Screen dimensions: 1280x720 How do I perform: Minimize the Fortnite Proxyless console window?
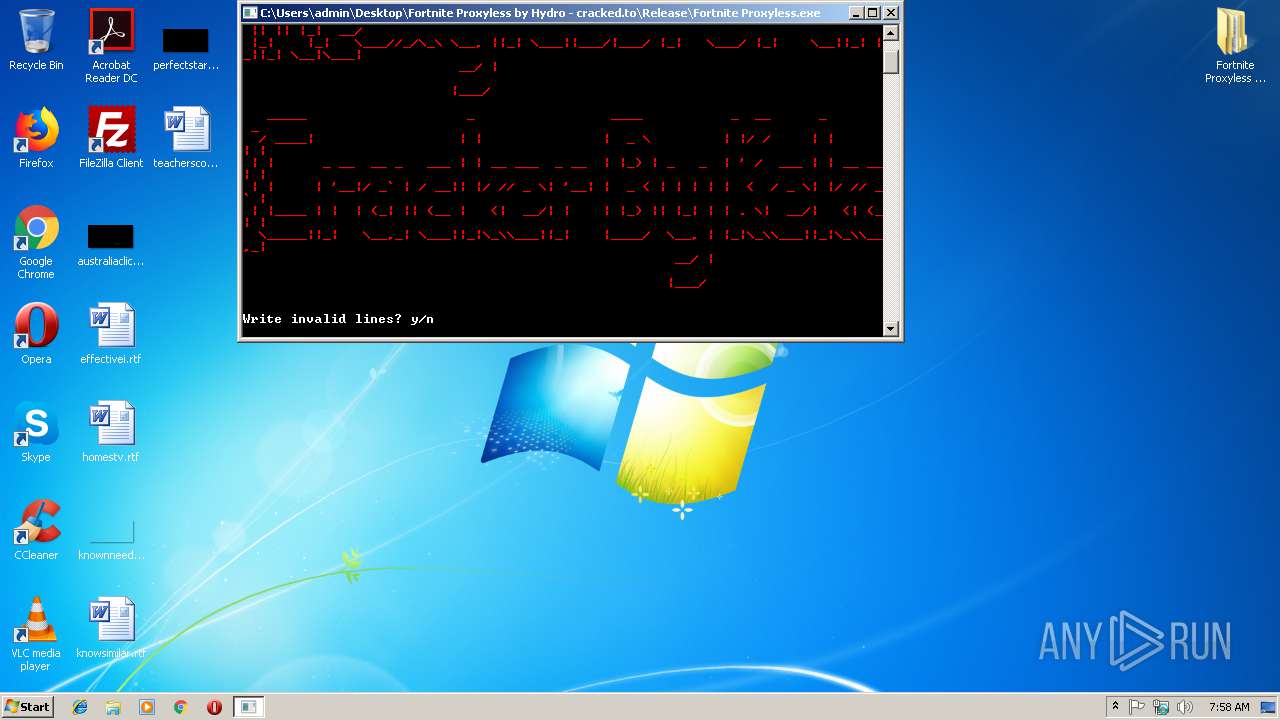[856, 13]
